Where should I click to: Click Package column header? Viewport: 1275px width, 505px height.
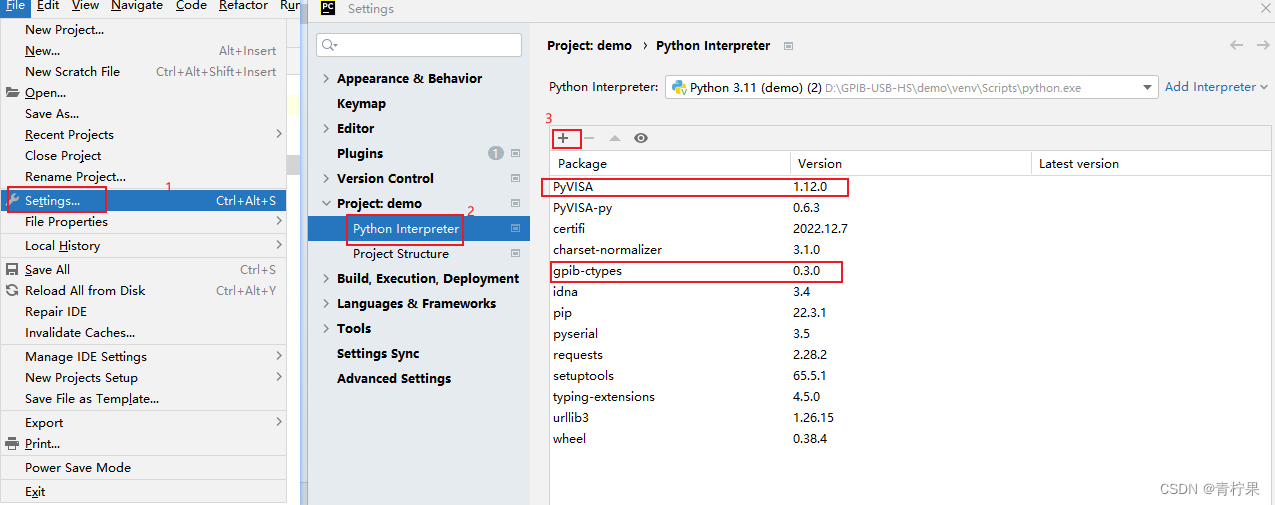(x=669, y=163)
